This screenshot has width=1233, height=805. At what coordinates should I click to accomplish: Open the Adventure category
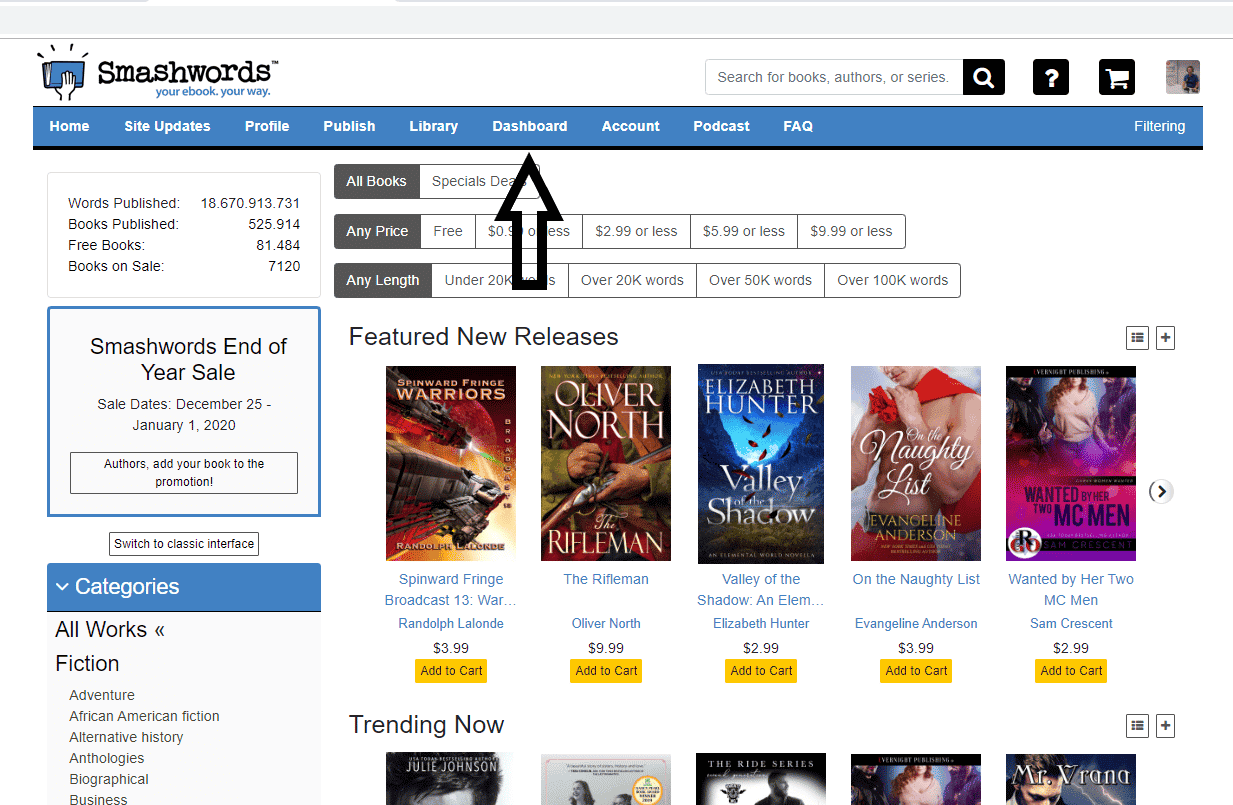[x=102, y=695]
